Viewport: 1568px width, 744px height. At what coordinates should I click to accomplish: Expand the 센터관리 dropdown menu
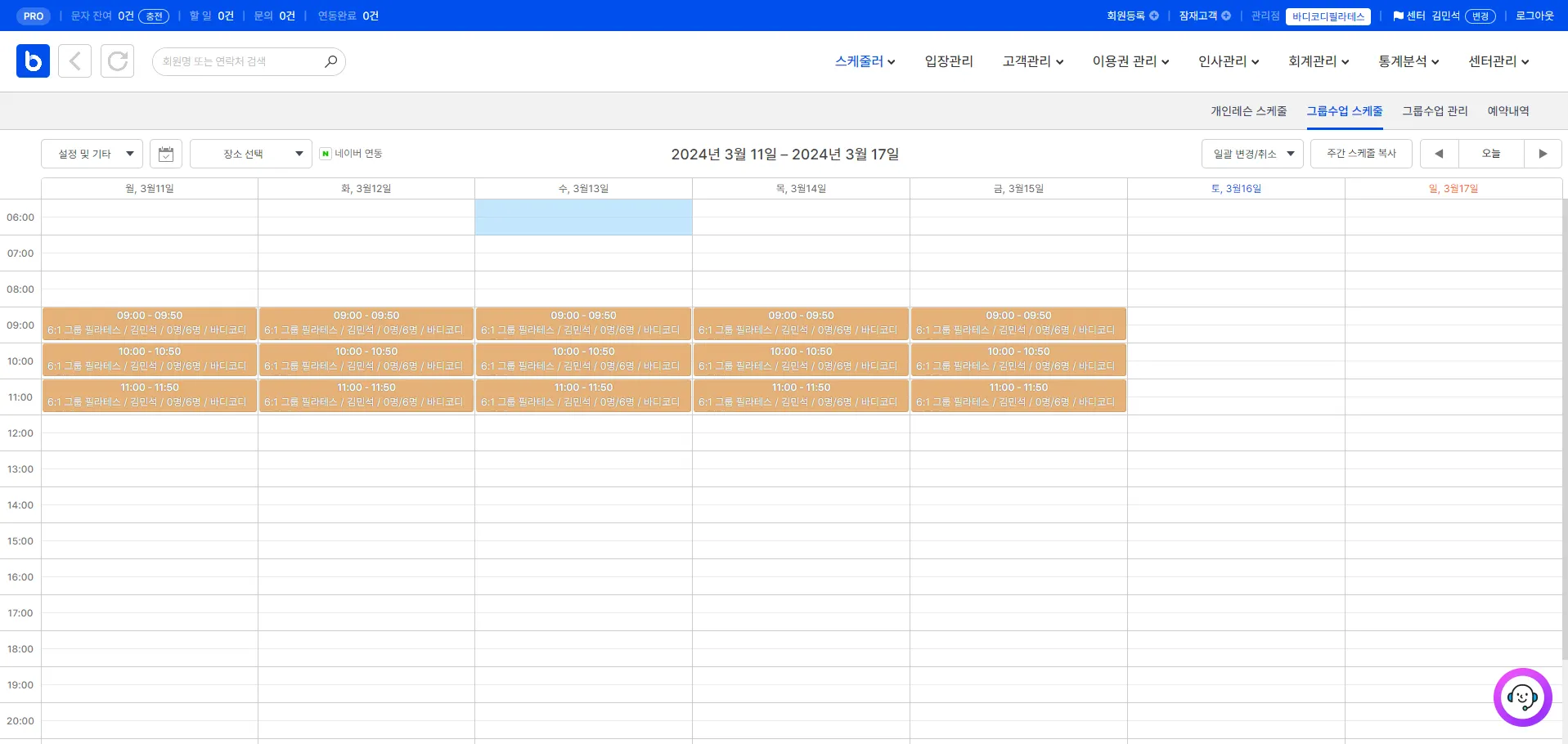pos(1498,61)
